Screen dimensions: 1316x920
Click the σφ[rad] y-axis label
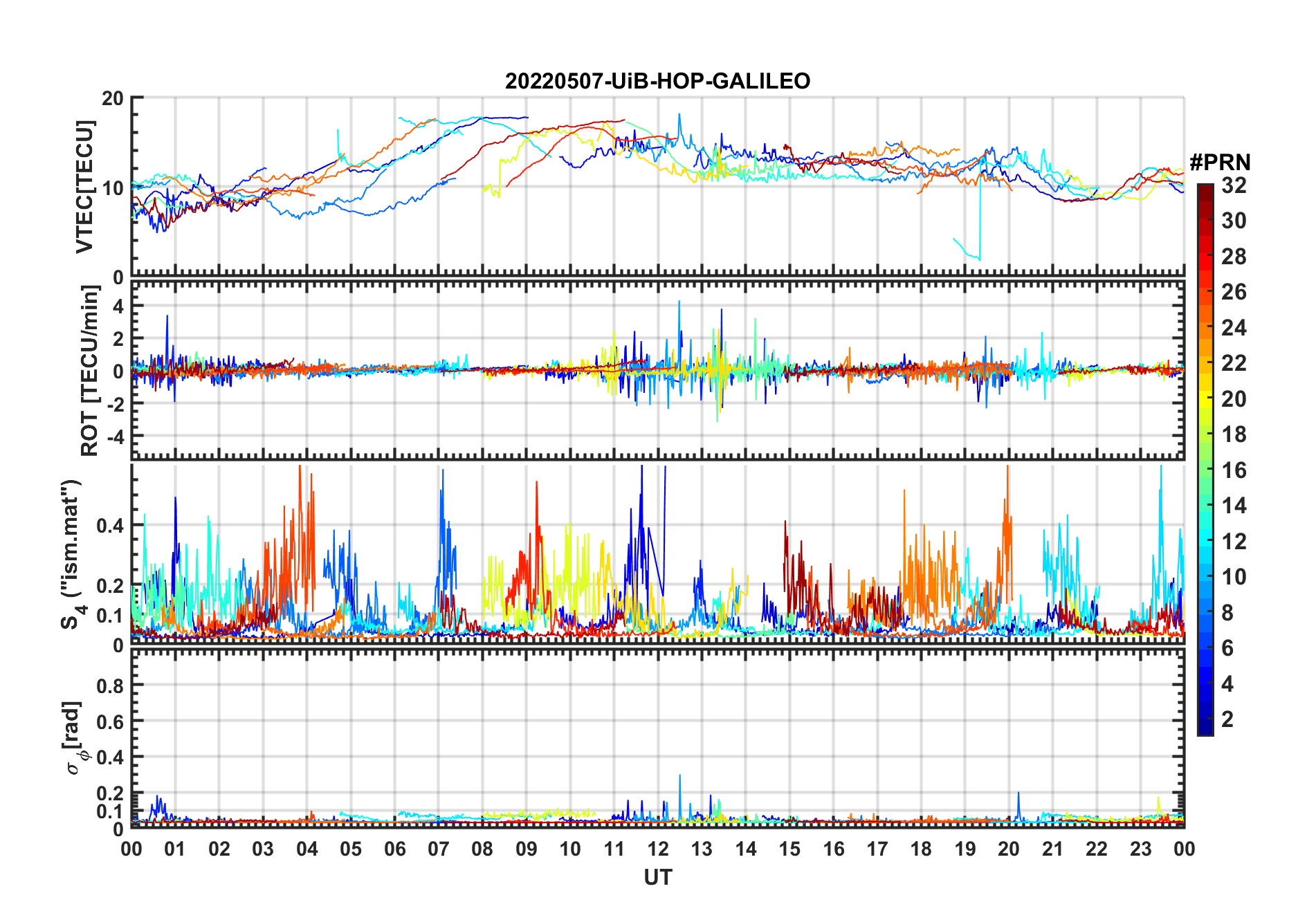[75, 737]
